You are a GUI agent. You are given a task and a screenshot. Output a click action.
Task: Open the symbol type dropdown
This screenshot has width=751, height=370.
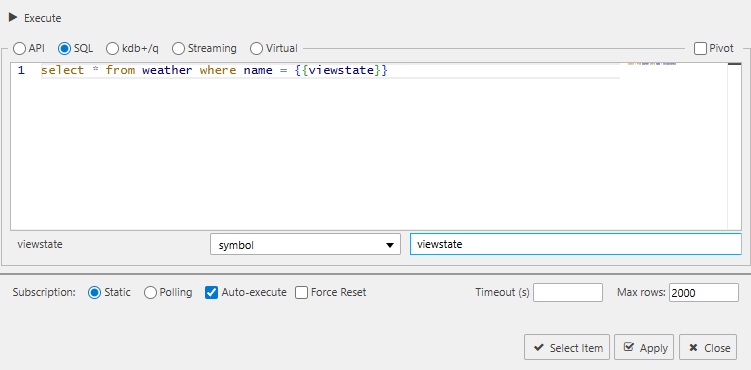click(x=305, y=244)
